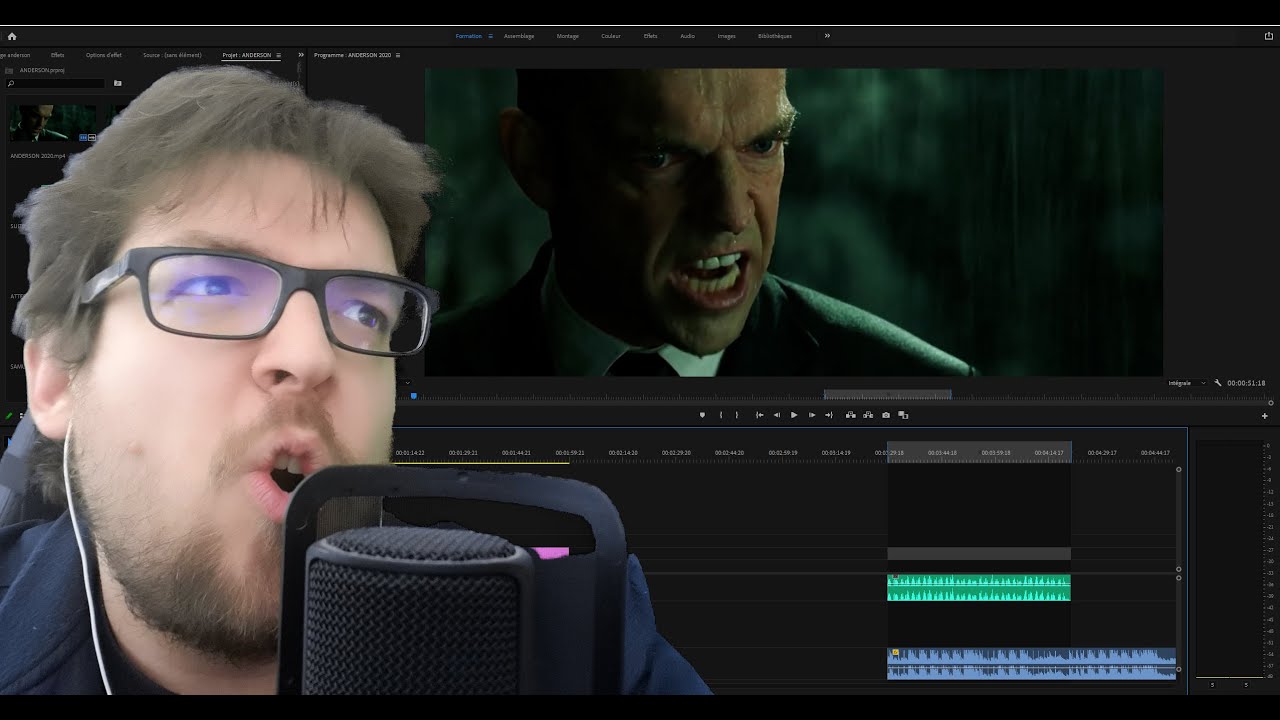Open the Projet : ANDERSON panel menu

(x=278, y=55)
